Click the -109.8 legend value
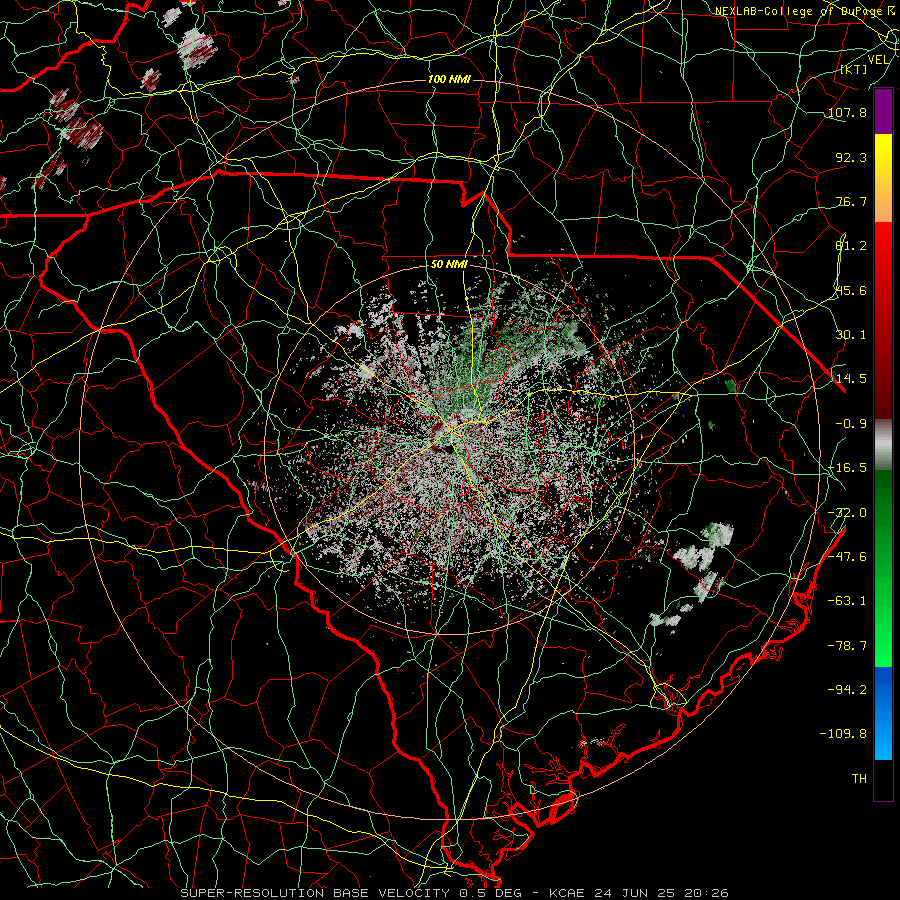 [x=843, y=734]
